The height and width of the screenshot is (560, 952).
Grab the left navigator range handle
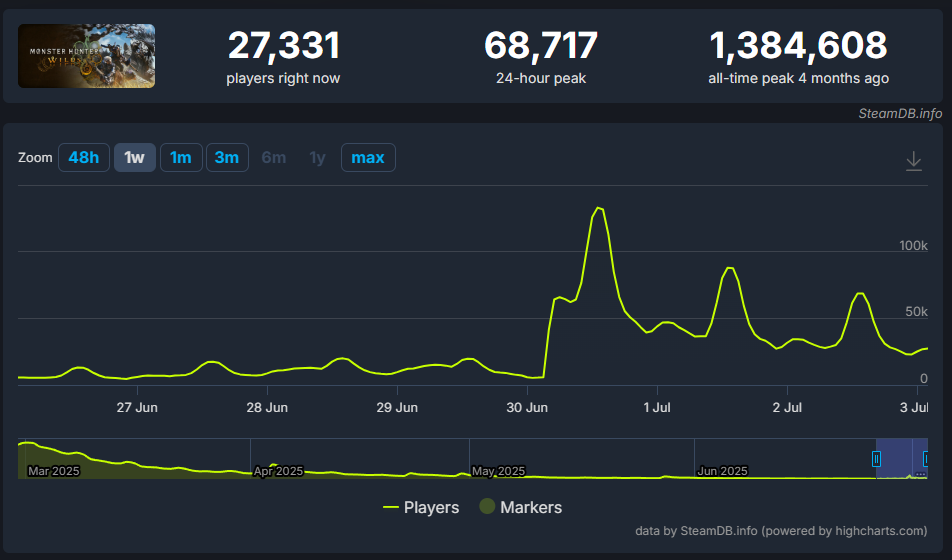coord(876,459)
